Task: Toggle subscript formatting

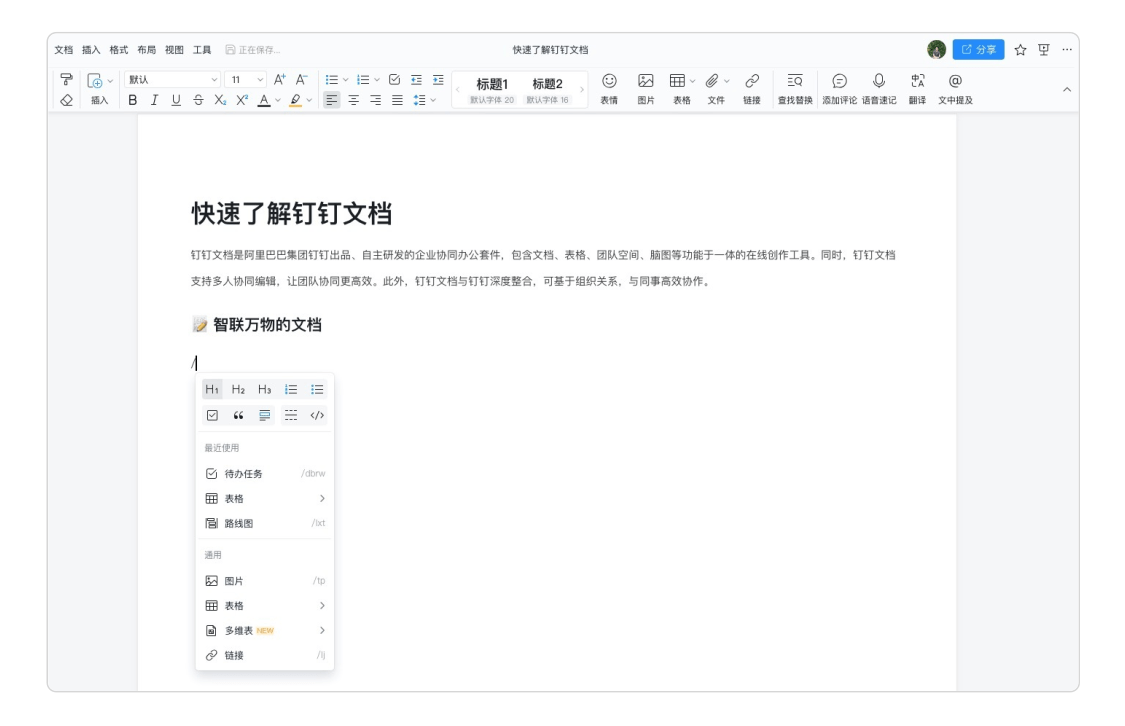Action: point(220,100)
